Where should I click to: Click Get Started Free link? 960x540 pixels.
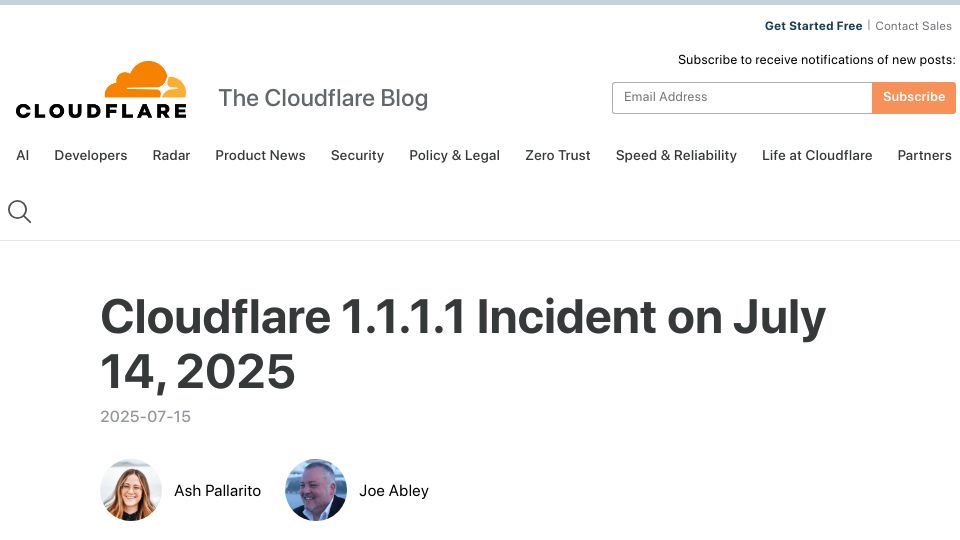click(x=813, y=26)
